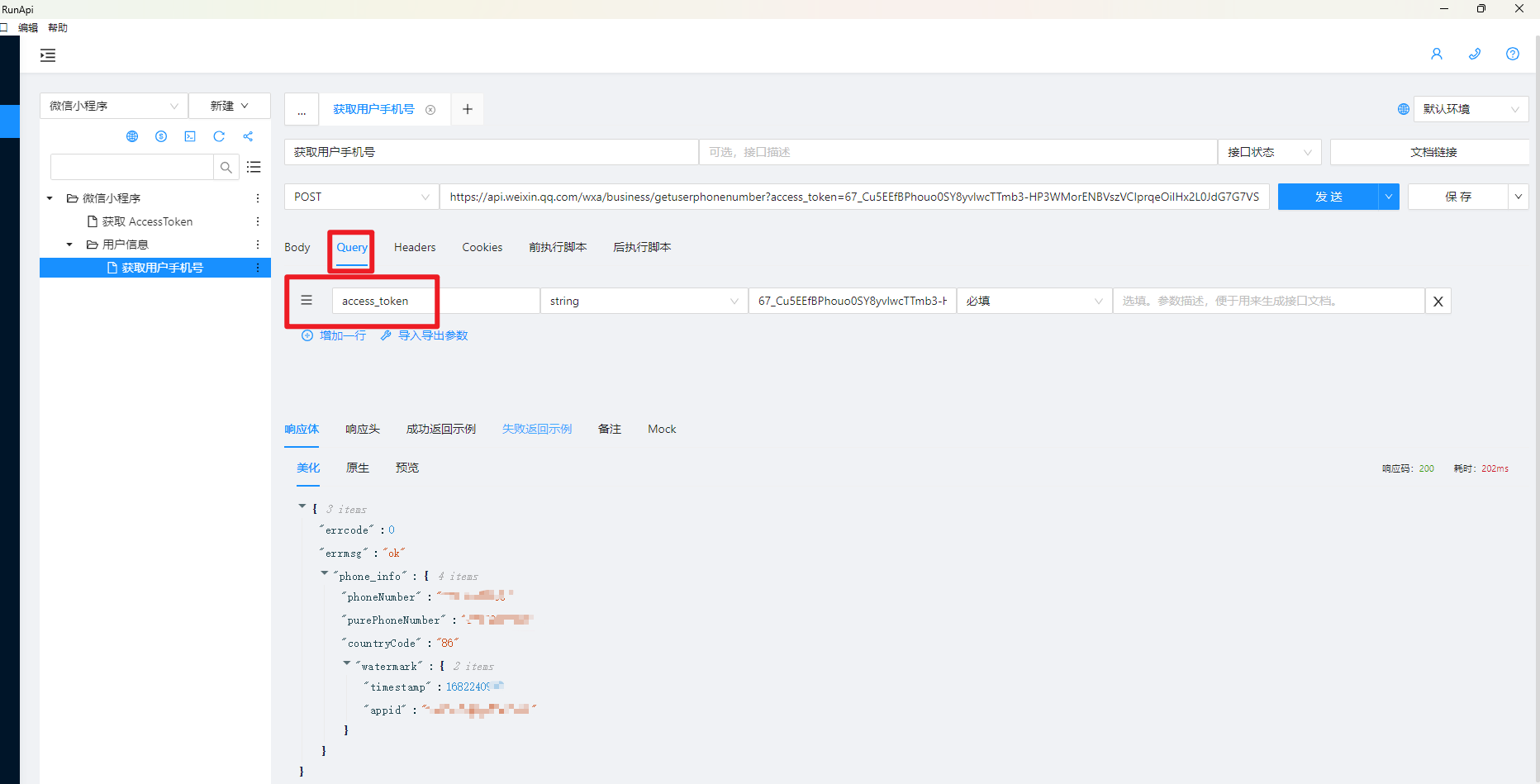Open the 默认环境 environment dropdown
The image size is (1540, 784).
point(1471,109)
